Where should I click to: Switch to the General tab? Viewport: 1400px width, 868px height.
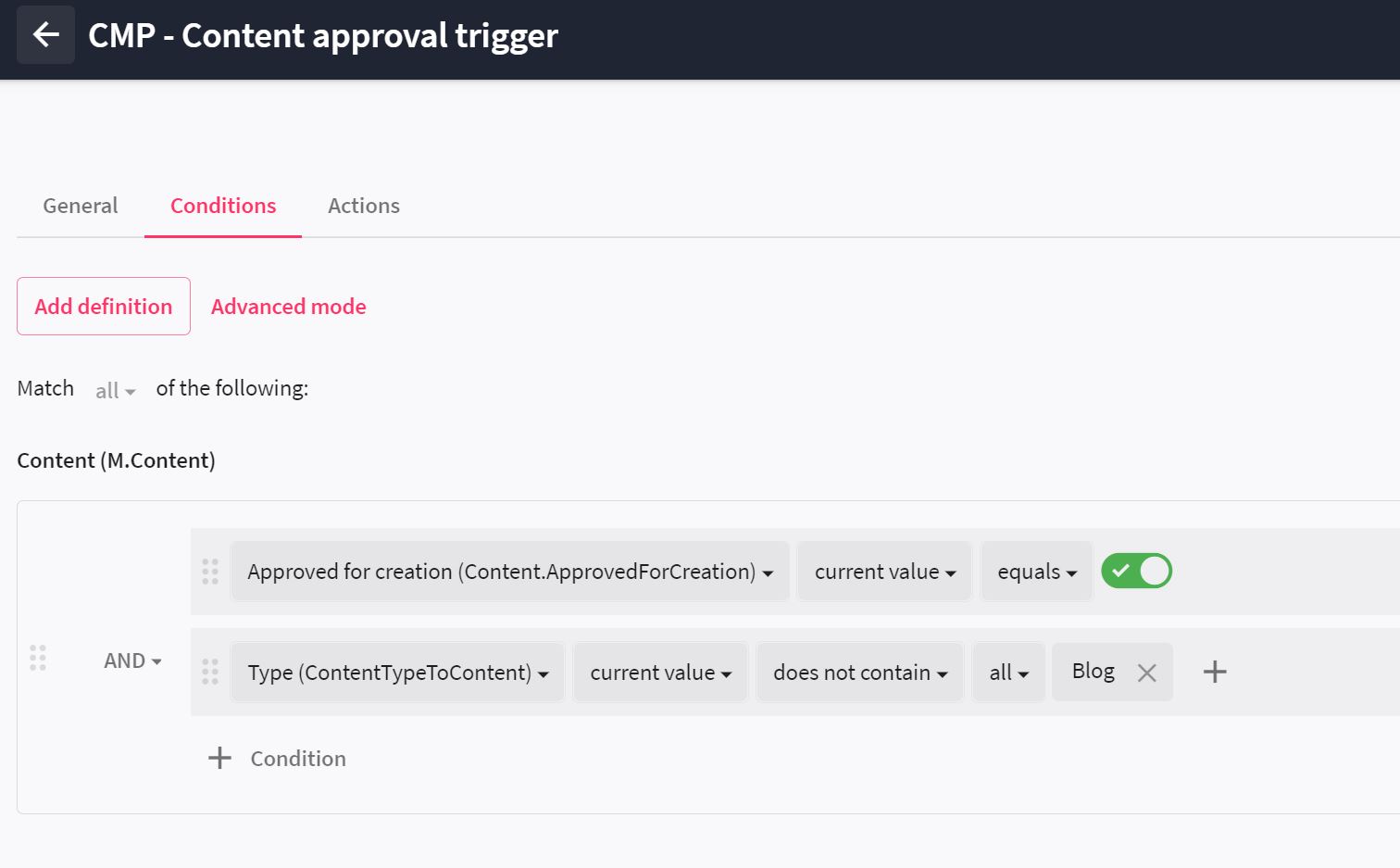[x=80, y=206]
